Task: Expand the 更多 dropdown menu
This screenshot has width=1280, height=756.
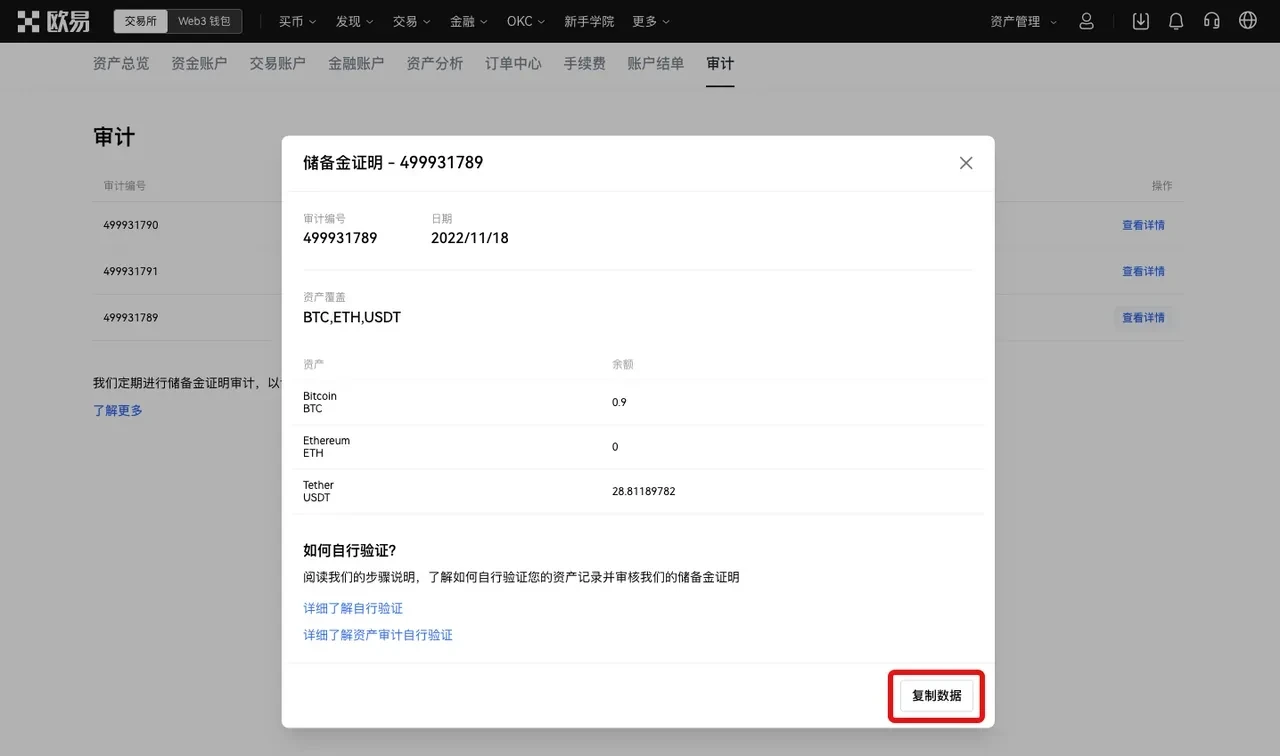Action: (x=651, y=21)
